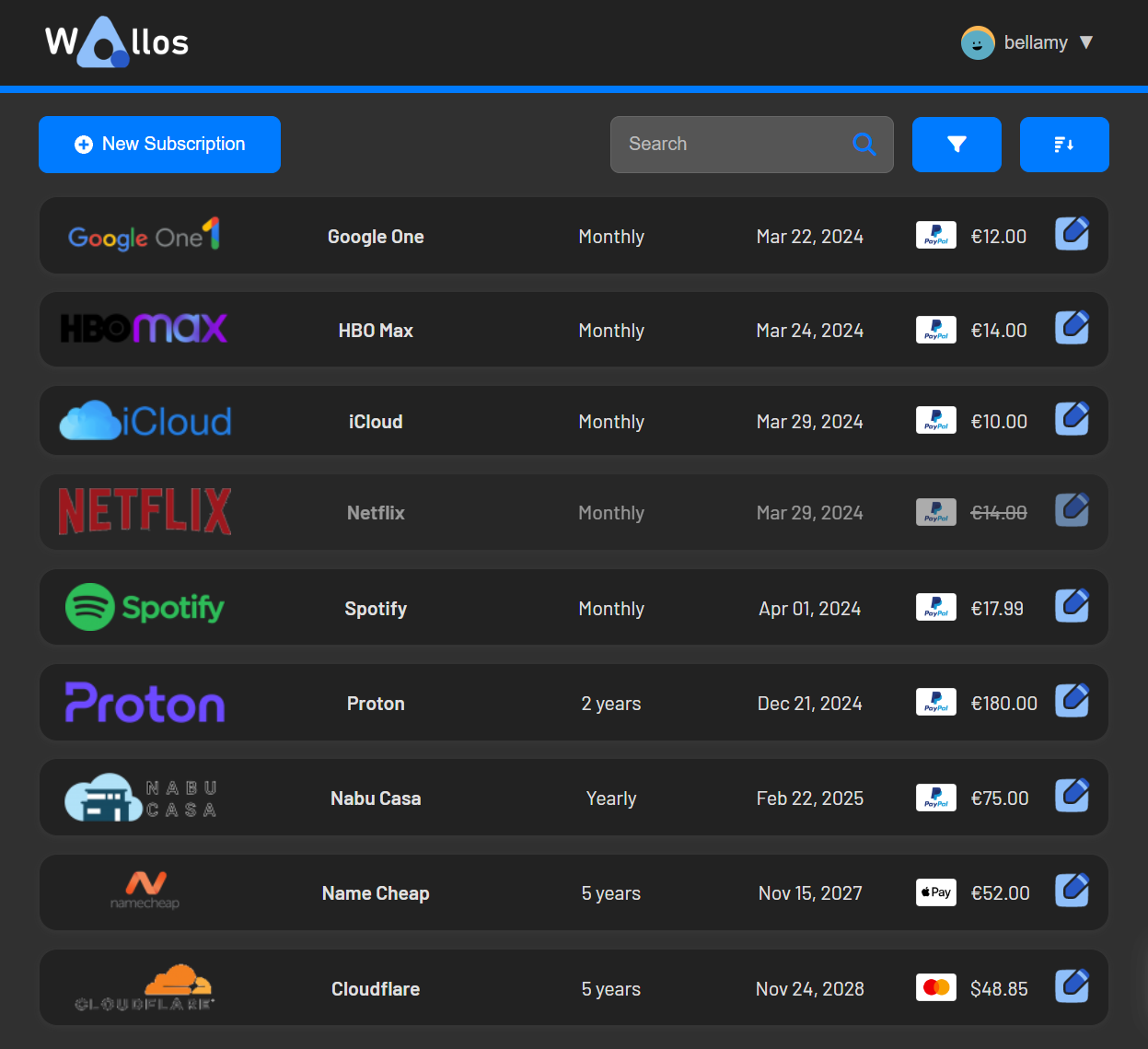Click the search magnifier icon

coord(864,144)
